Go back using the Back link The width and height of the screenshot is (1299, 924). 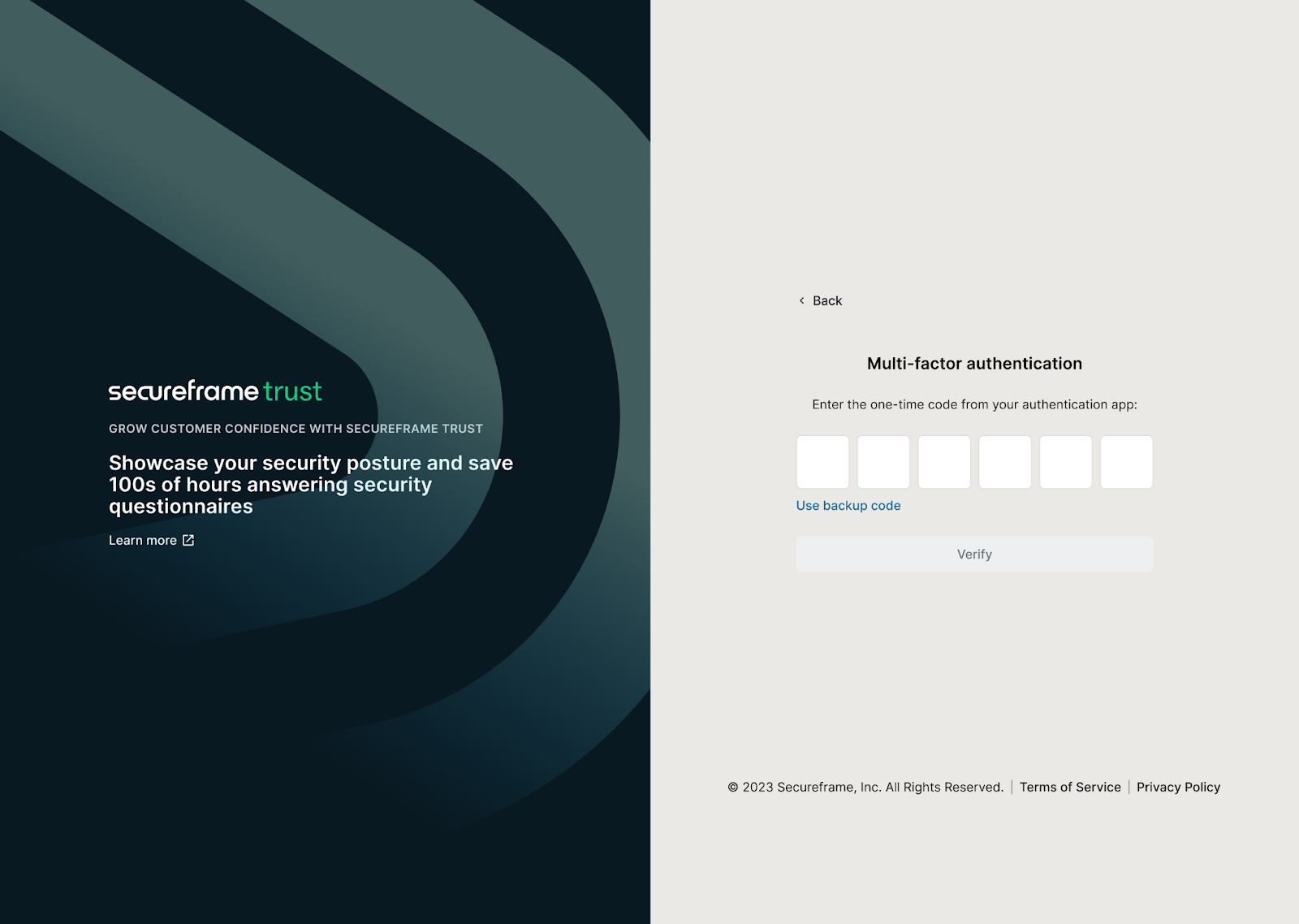(x=821, y=300)
